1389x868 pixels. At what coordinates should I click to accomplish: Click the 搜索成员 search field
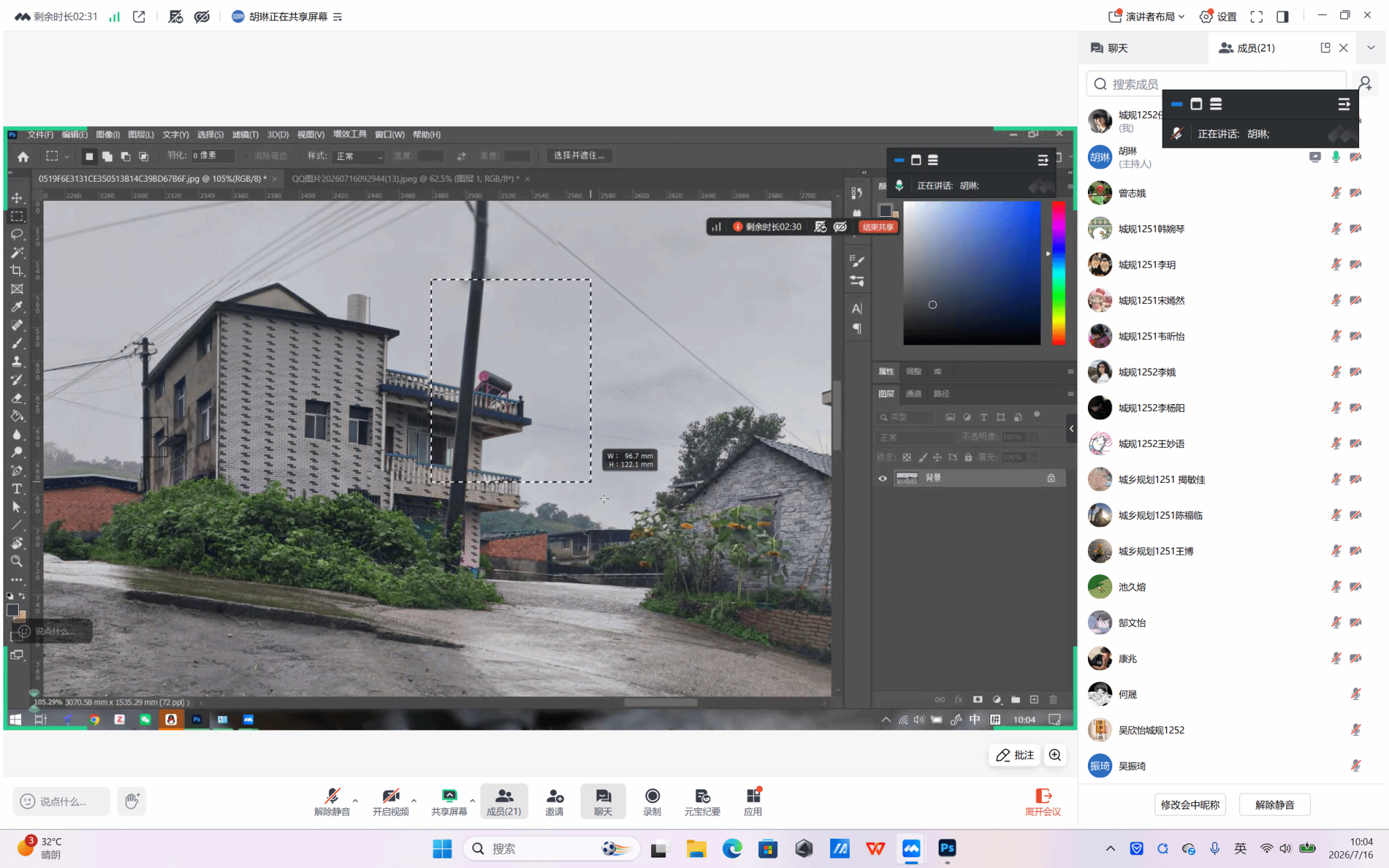(x=1216, y=84)
